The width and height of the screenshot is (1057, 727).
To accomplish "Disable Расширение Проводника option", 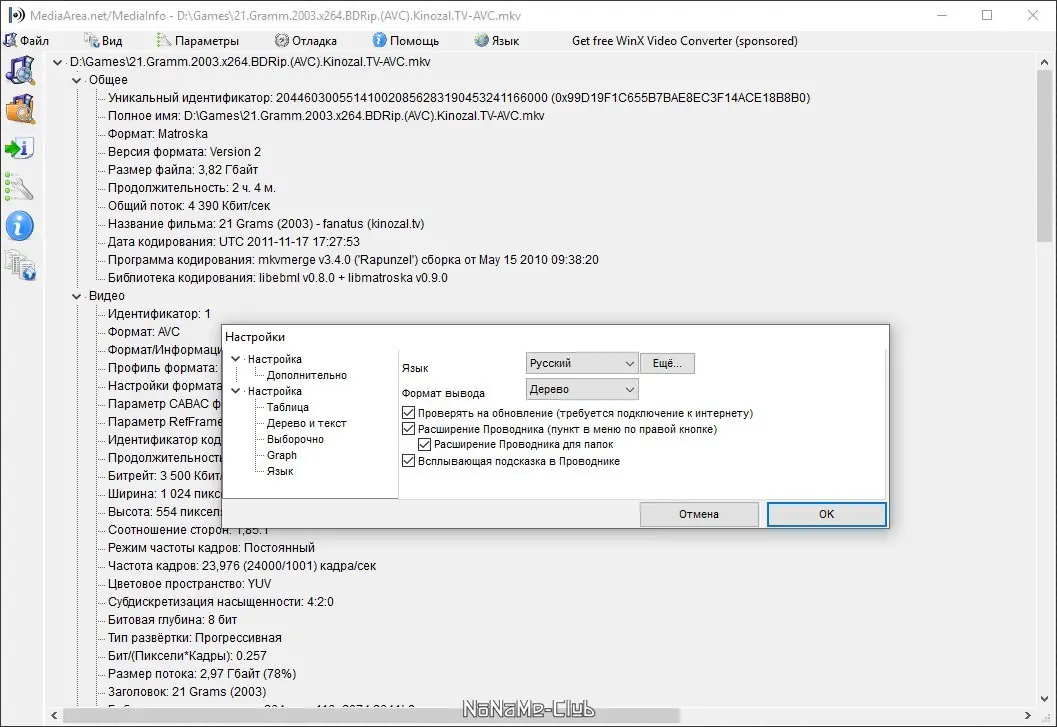I will click(408, 428).
